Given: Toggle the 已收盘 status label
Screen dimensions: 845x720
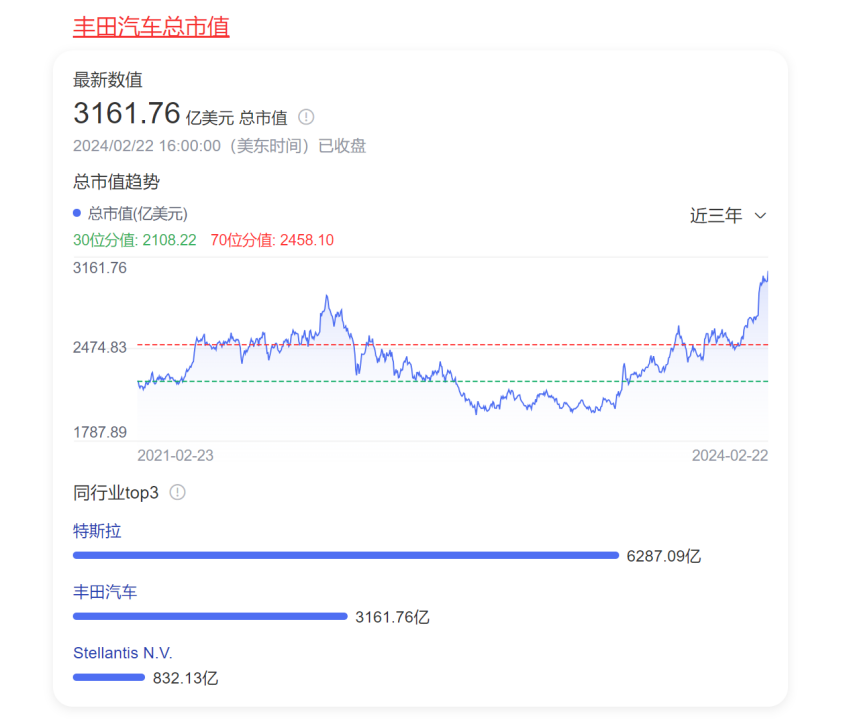Looking at the screenshot, I should pyautogui.click(x=343, y=146).
